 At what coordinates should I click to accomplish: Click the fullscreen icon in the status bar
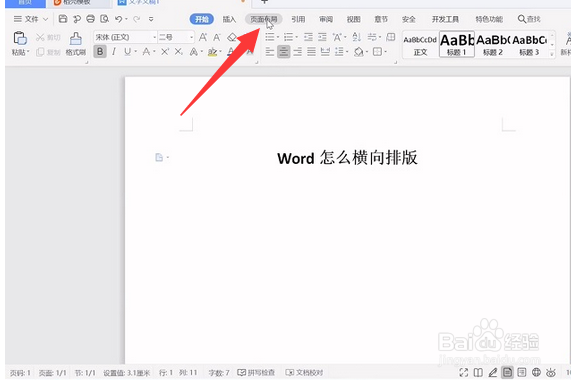pyautogui.click(x=464, y=372)
